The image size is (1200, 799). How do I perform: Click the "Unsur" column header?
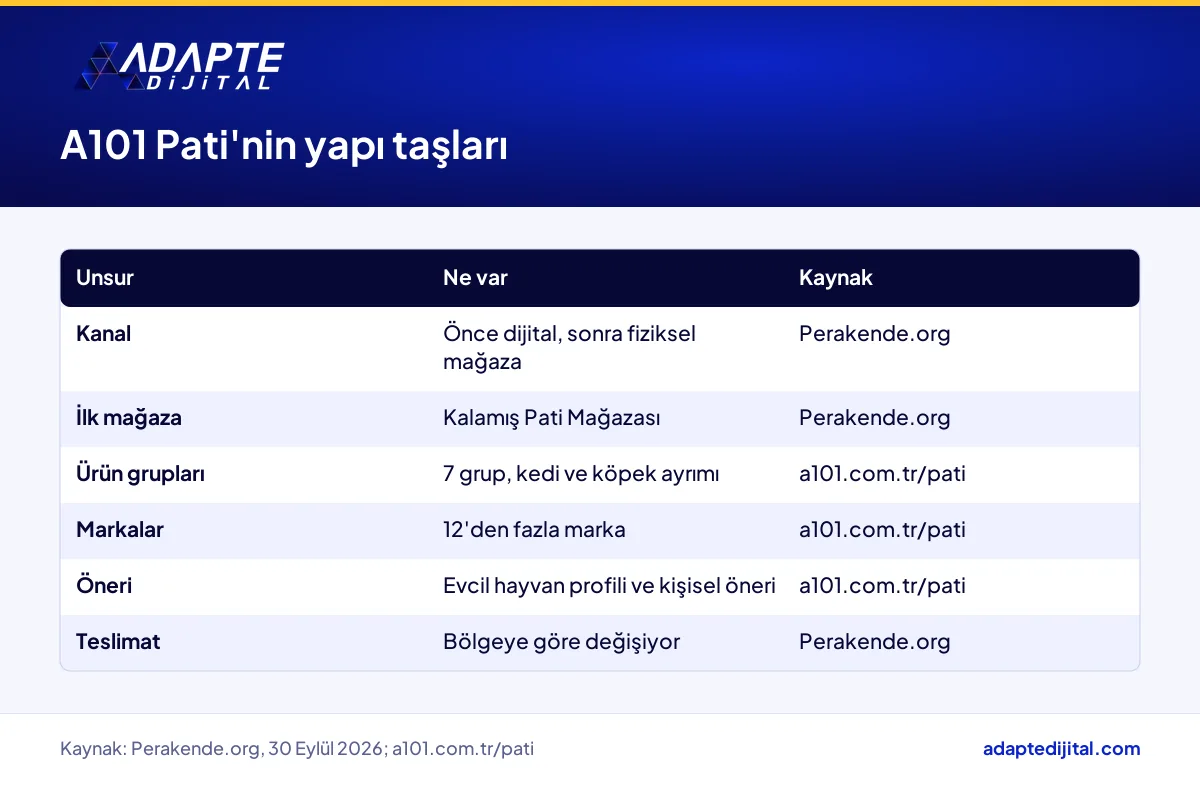tap(105, 278)
